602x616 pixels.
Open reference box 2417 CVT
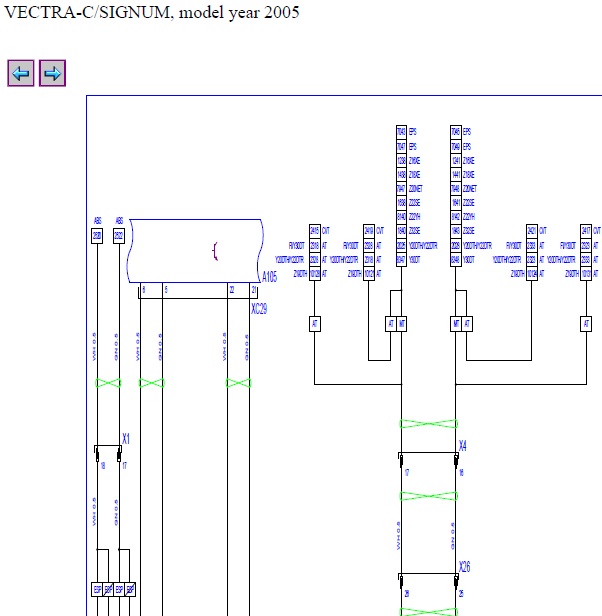coord(586,231)
